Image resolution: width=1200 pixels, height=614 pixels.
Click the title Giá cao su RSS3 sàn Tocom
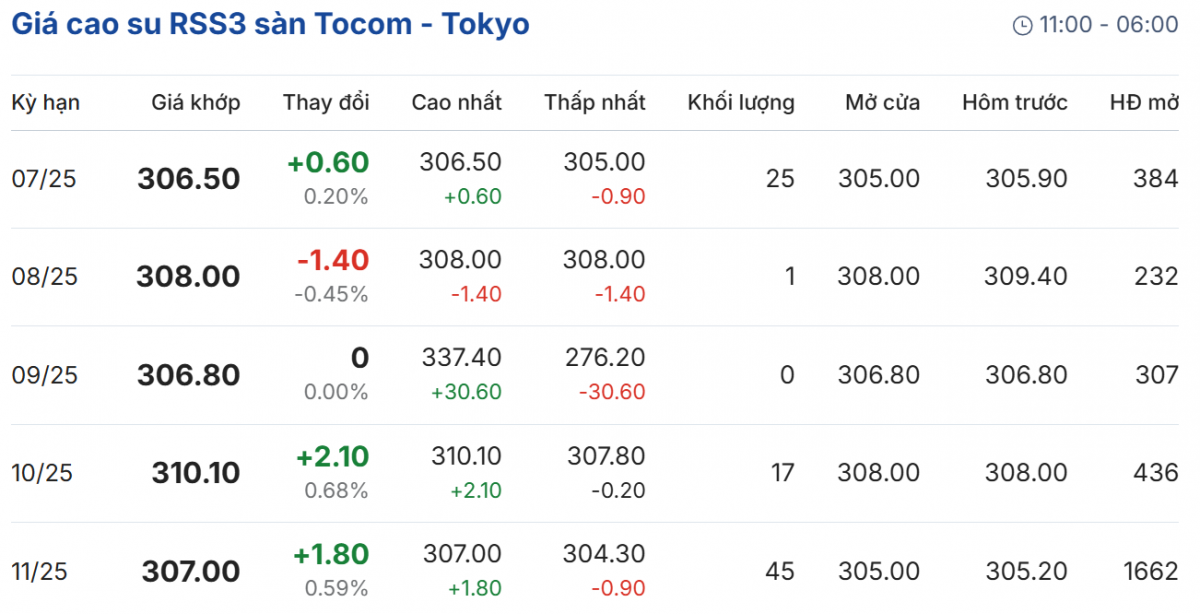270,24
